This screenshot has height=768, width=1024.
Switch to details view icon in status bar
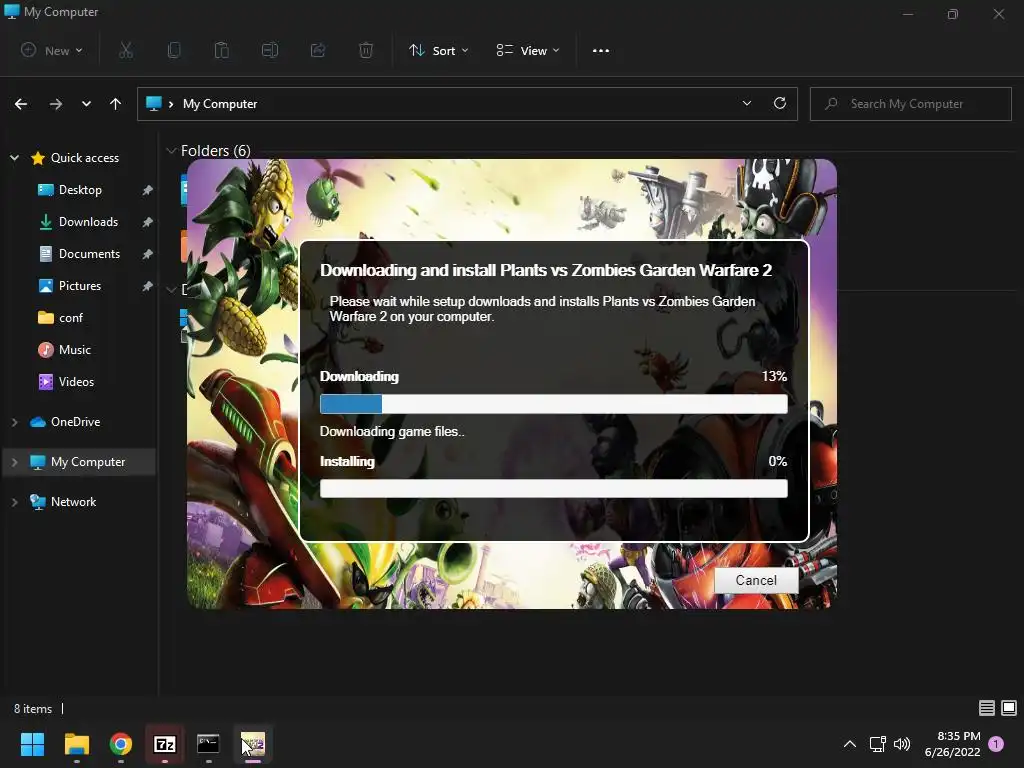[x=987, y=708]
